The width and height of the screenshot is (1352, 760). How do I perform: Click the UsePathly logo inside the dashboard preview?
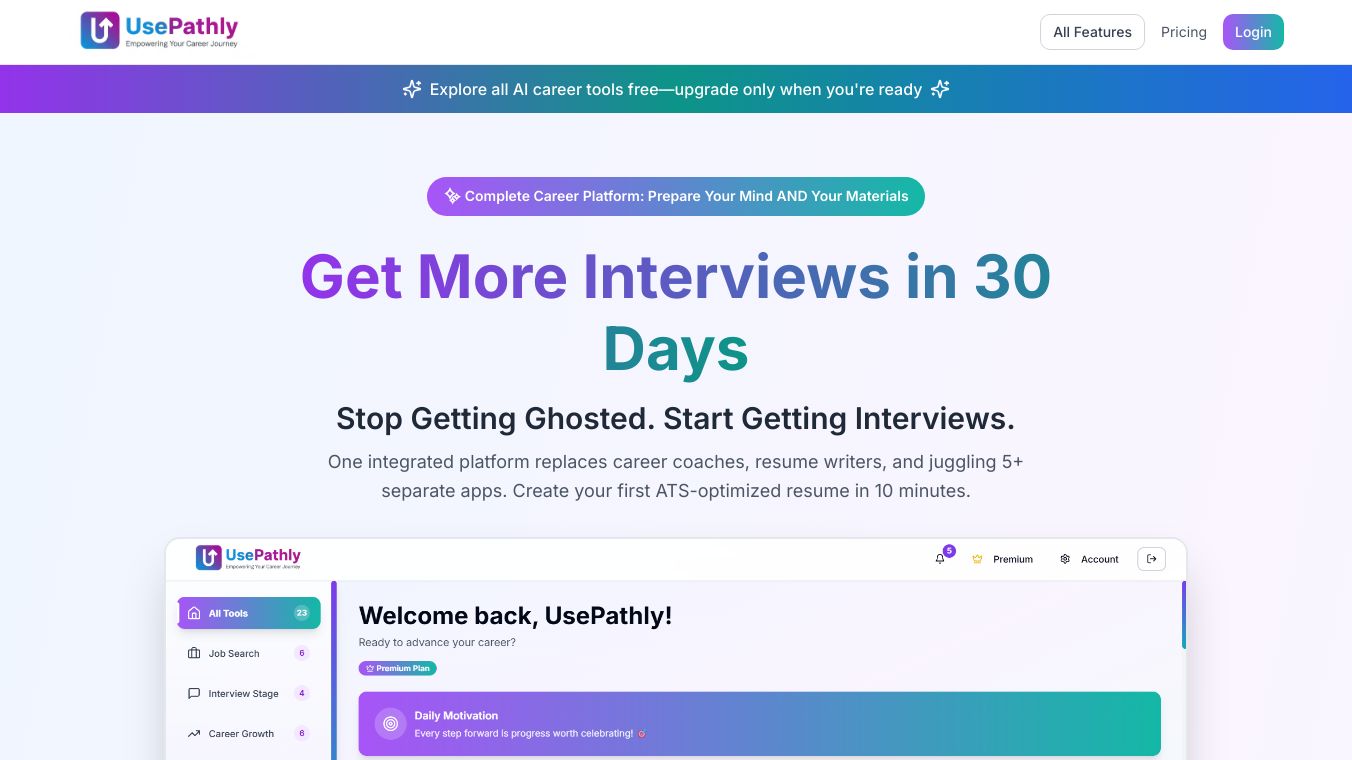(x=248, y=558)
